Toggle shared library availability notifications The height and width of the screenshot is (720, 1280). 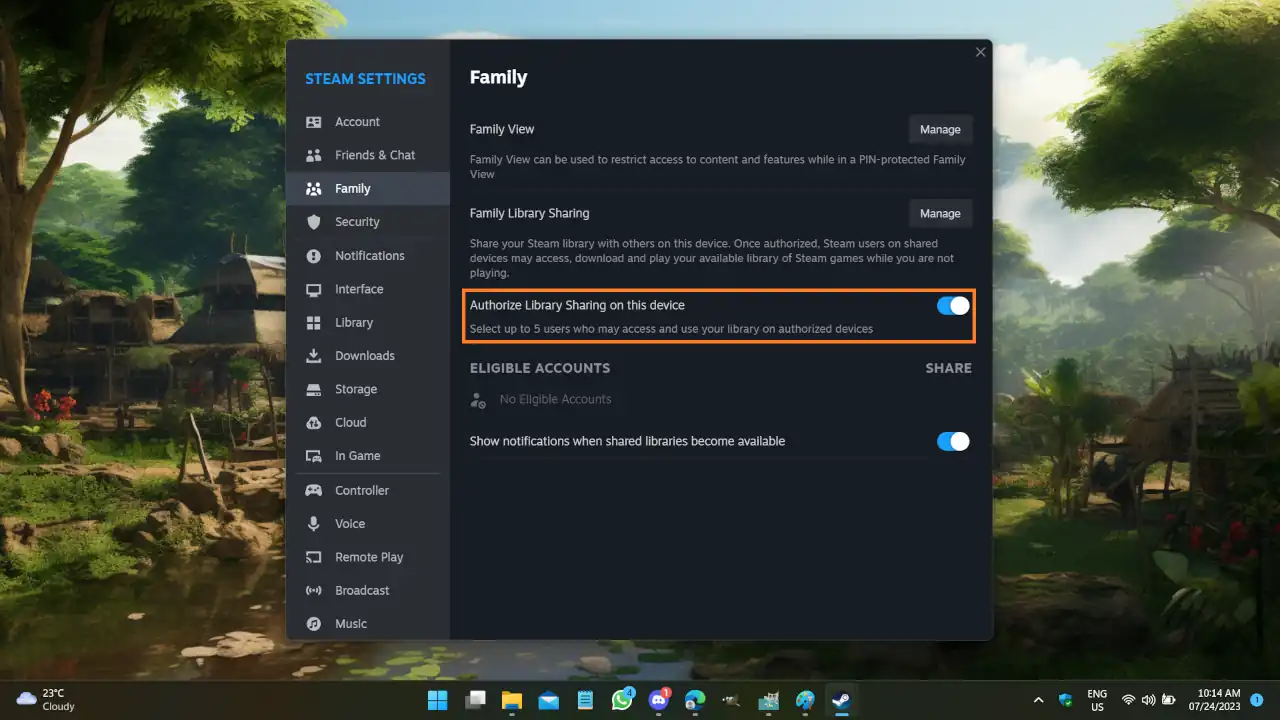953,441
